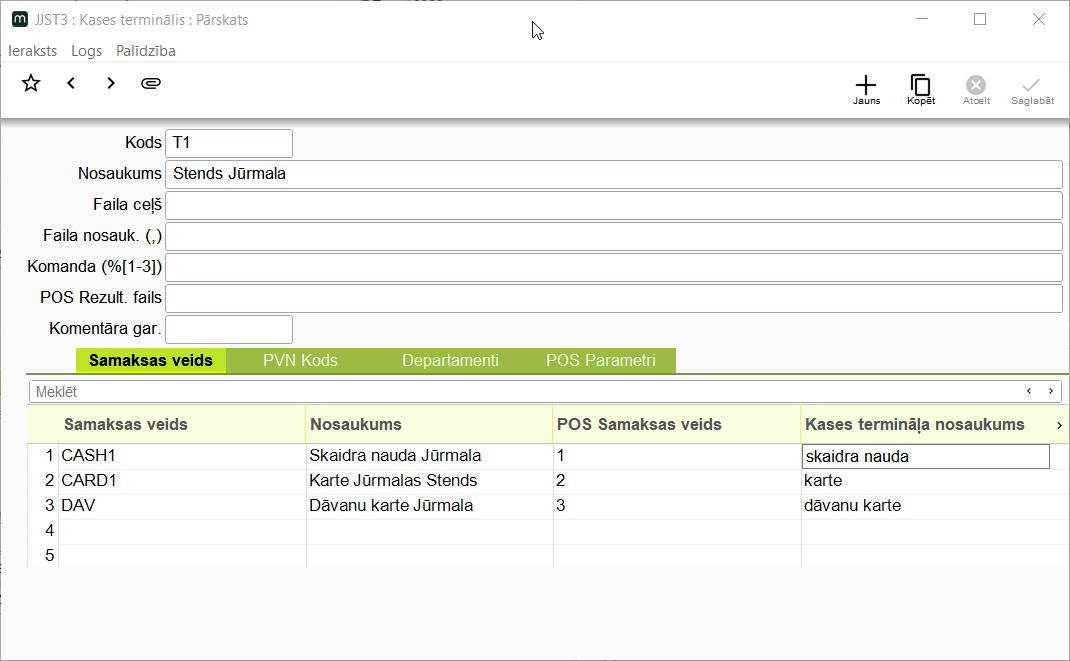Viewport: 1070px width, 661px height.
Task: Go to next record arrow
Action: click(x=111, y=83)
